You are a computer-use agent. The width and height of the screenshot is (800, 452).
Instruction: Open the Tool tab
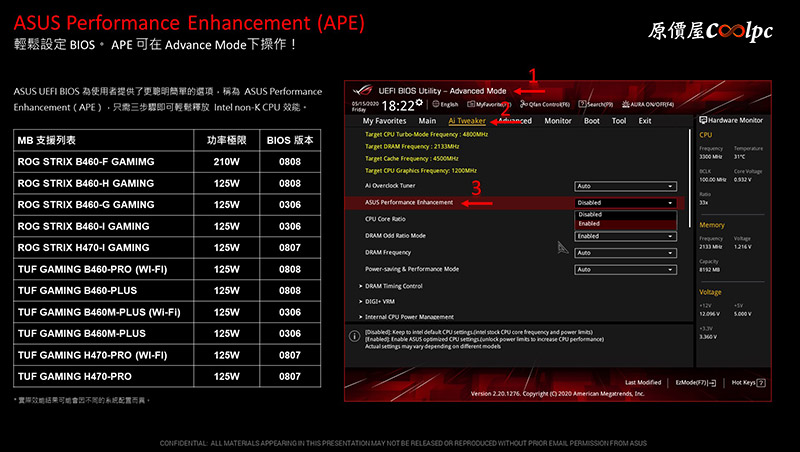(x=619, y=121)
